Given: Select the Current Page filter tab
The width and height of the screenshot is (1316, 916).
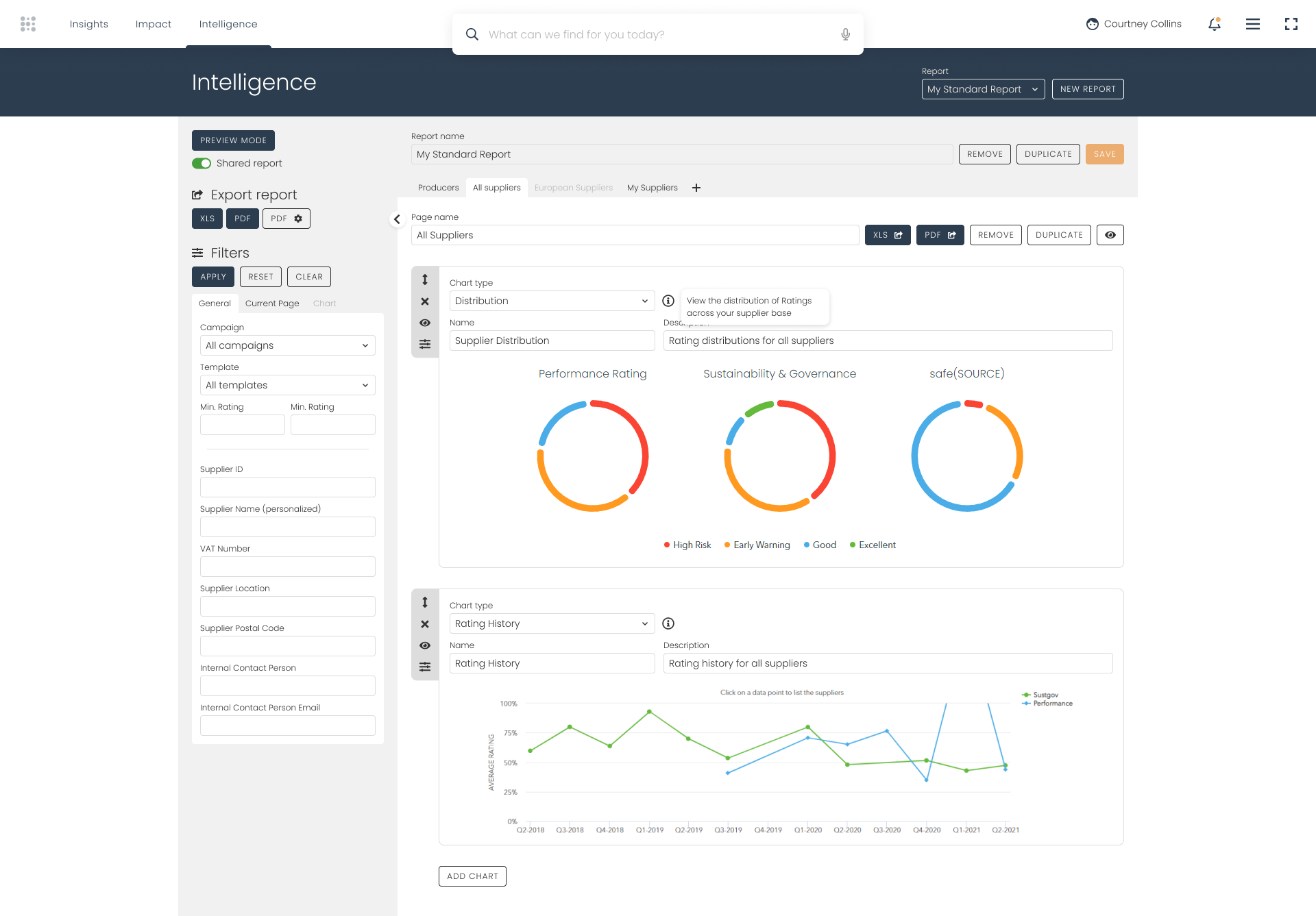Looking at the screenshot, I should (x=272, y=304).
